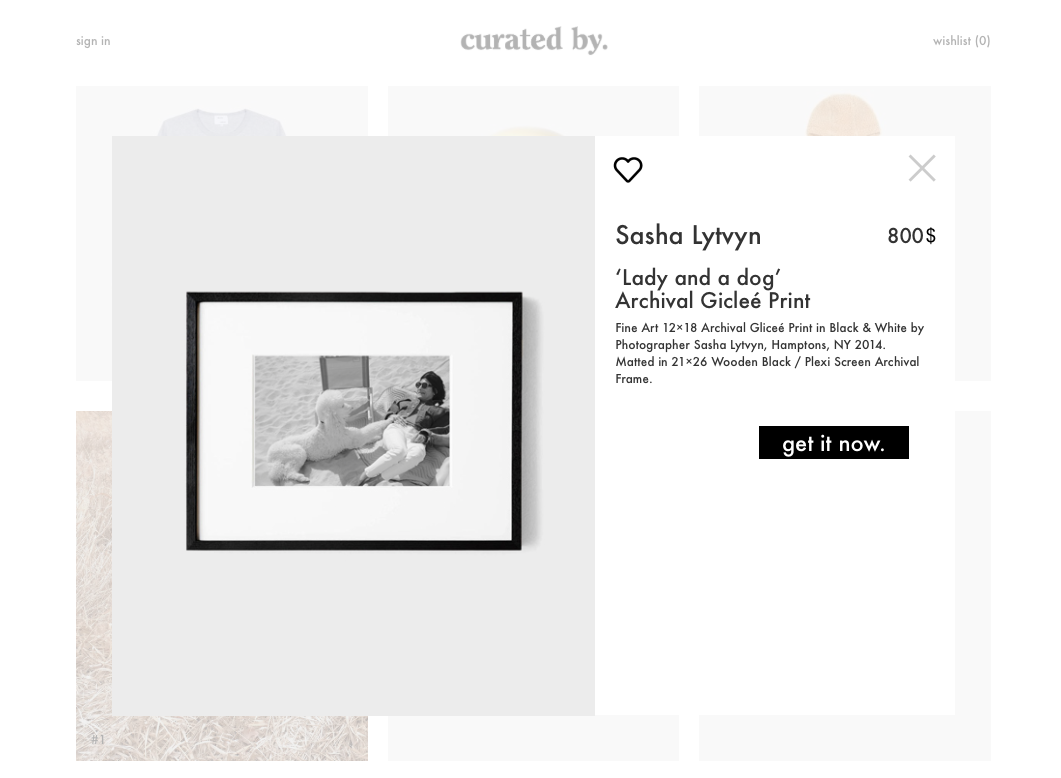The image size is (1061, 778).
Task: Open the sign in link
Action: pos(93,41)
